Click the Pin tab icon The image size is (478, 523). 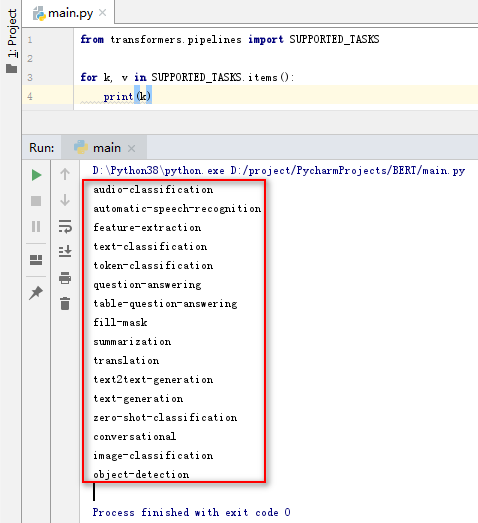coord(36,293)
